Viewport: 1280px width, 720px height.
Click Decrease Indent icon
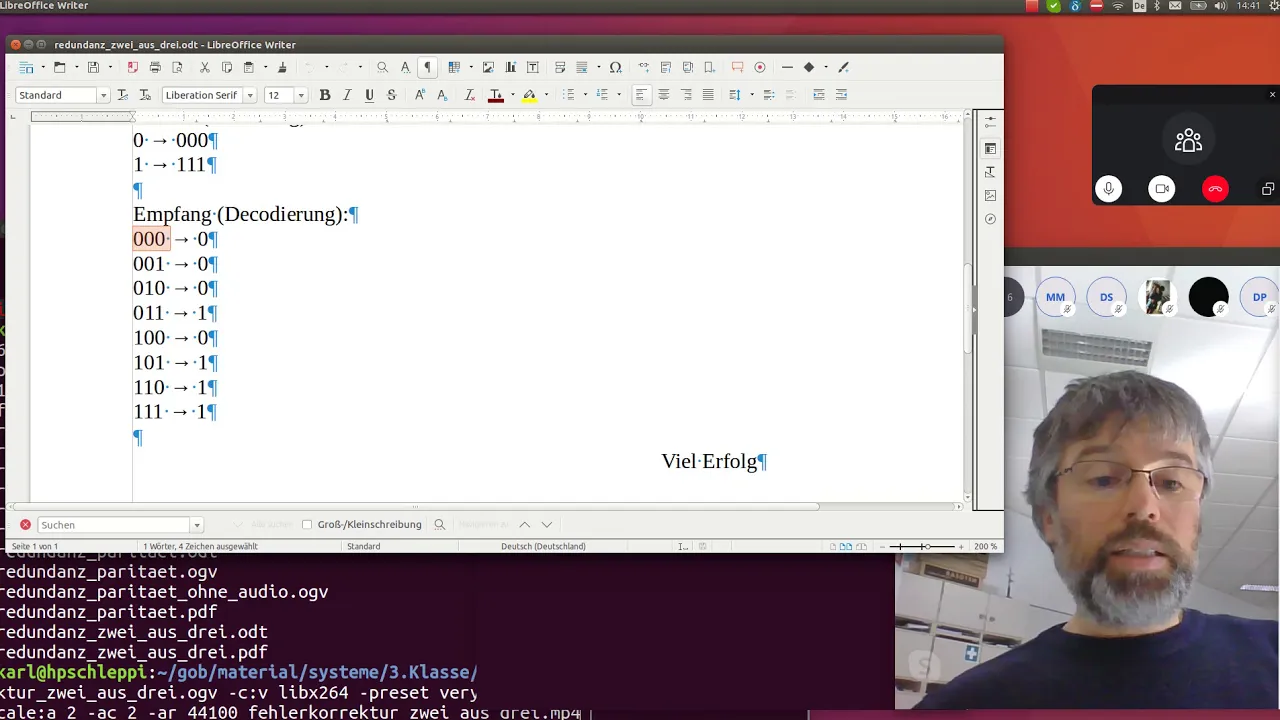pyautogui.click(x=841, y=95)
